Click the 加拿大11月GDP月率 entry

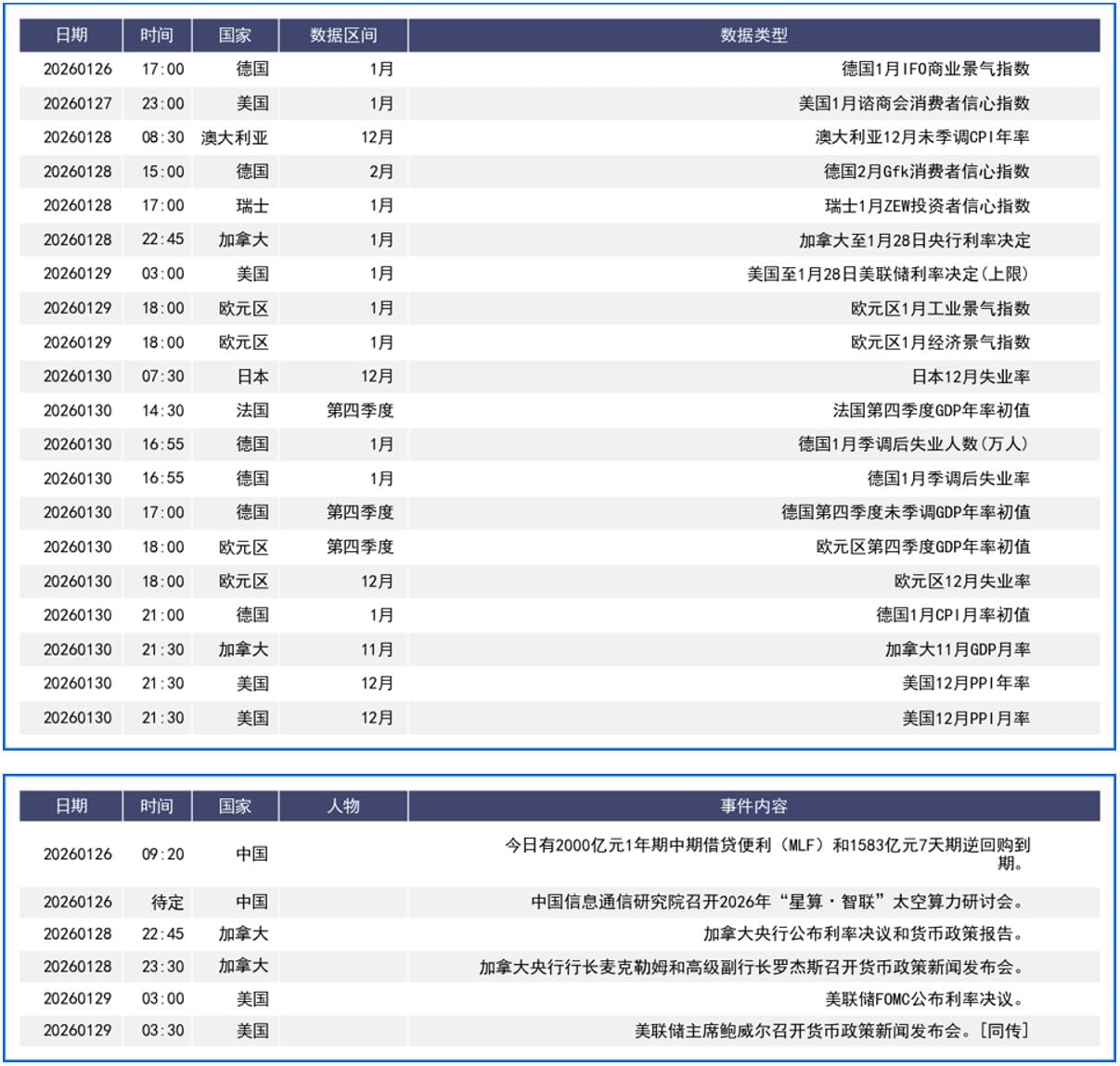957,649
